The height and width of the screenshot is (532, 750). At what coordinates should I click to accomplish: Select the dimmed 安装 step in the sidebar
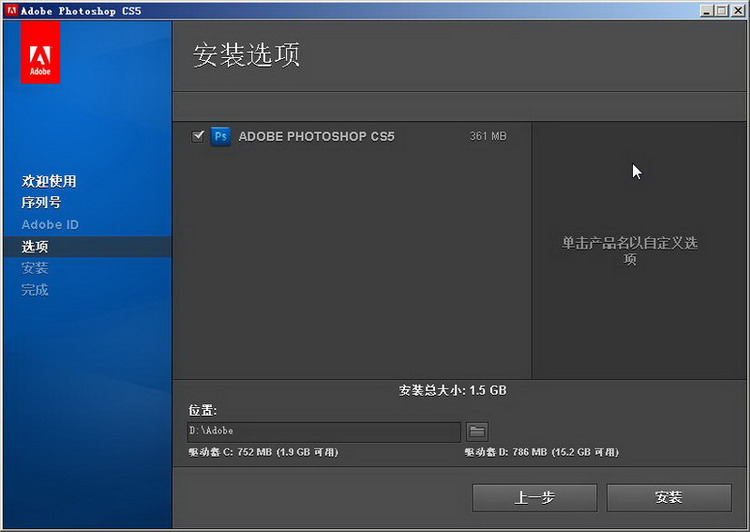point(35,268)
